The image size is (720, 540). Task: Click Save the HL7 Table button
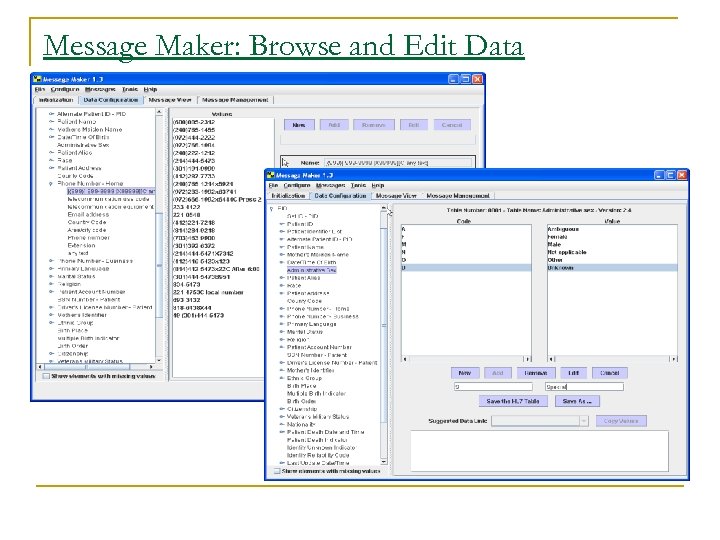pyautogui.click(x=512, y=401)
